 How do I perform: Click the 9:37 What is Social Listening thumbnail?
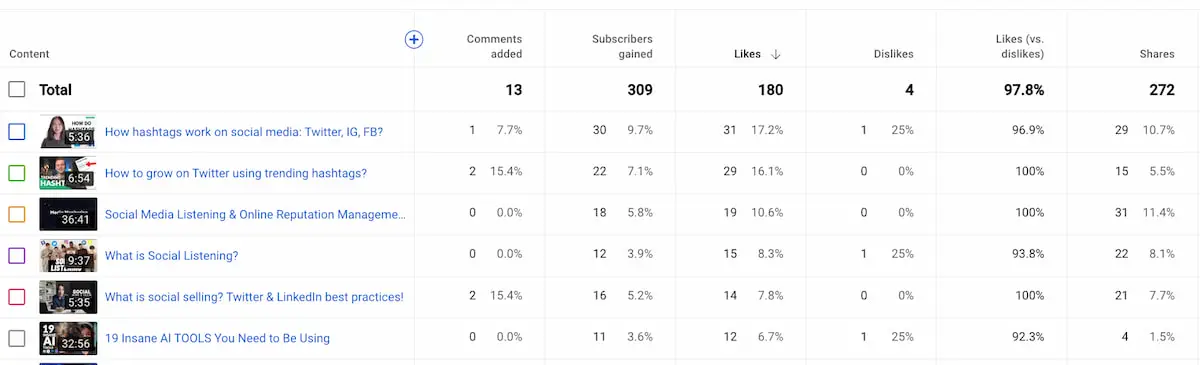coord(68,256)
